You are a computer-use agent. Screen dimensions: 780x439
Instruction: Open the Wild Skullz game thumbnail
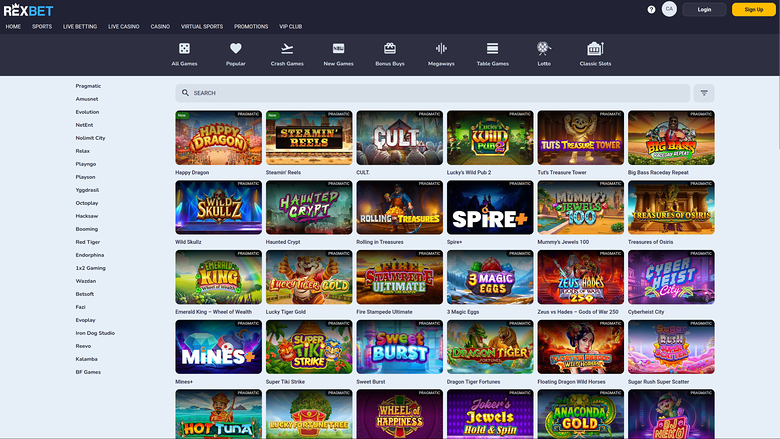218,207
